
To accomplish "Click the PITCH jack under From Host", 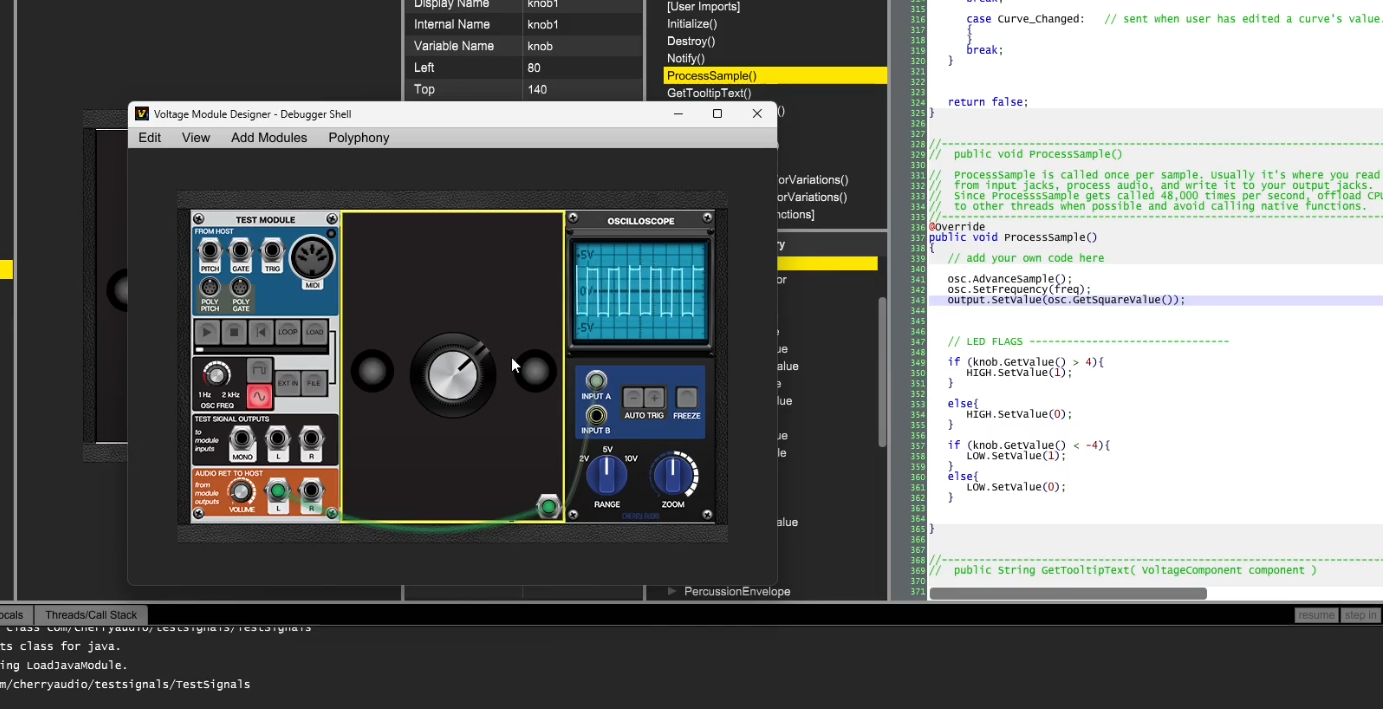I will [210, 251].
